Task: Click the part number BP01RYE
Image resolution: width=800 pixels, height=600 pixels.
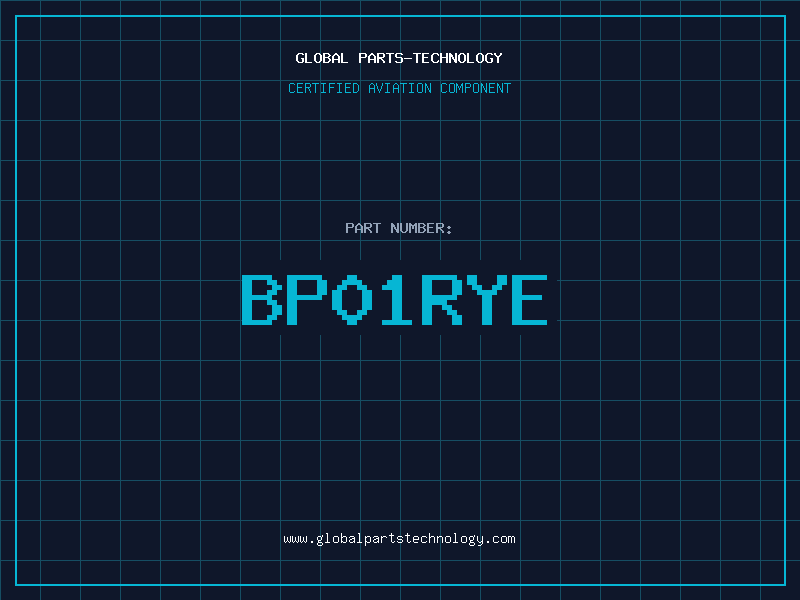Action: click(x=394, y=300)
